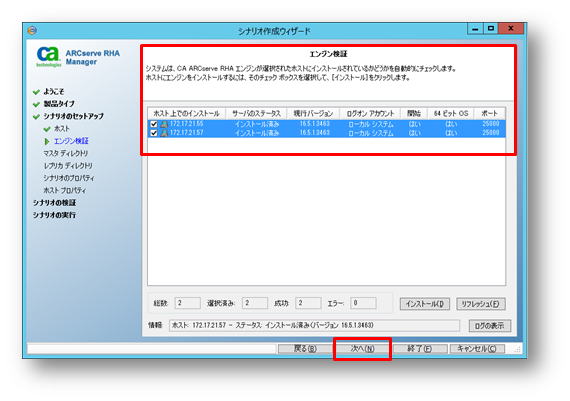Click the 次へ(N) button
The image size is (570, 401).
point(362,349)
